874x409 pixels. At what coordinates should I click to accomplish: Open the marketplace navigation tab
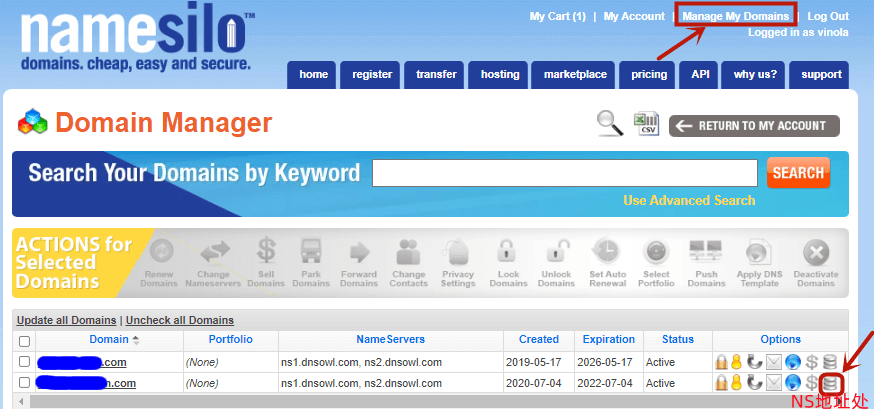(575, 75)
